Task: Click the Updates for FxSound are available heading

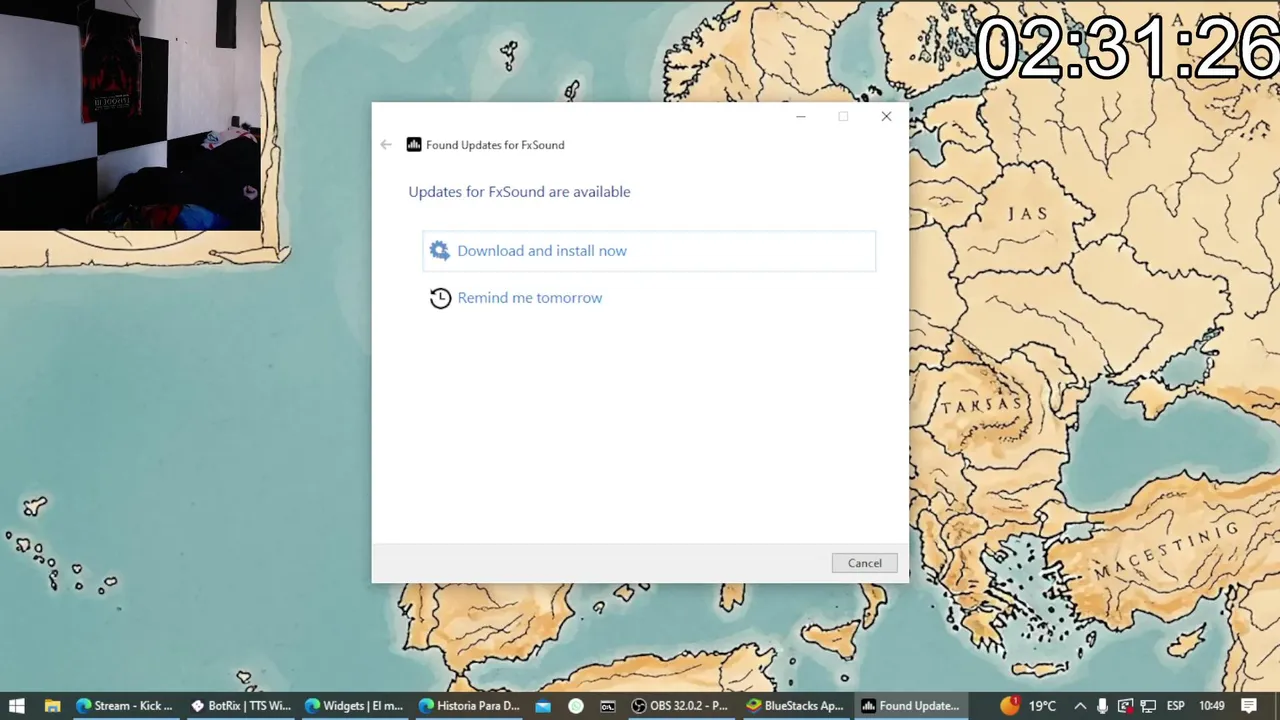Action: (x=519, y=192)
